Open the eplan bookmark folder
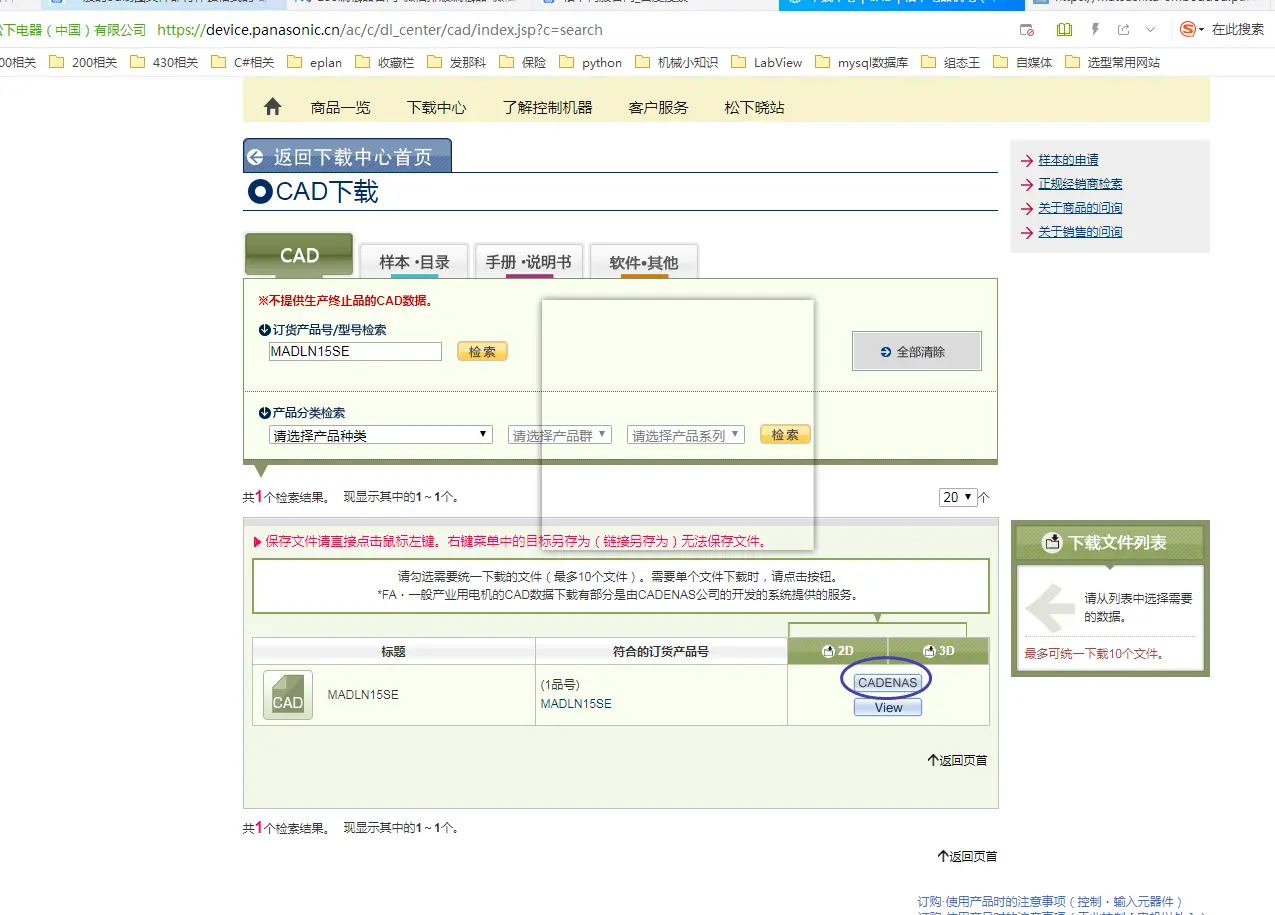This screenshot has width=1275, height=915. 314,62
